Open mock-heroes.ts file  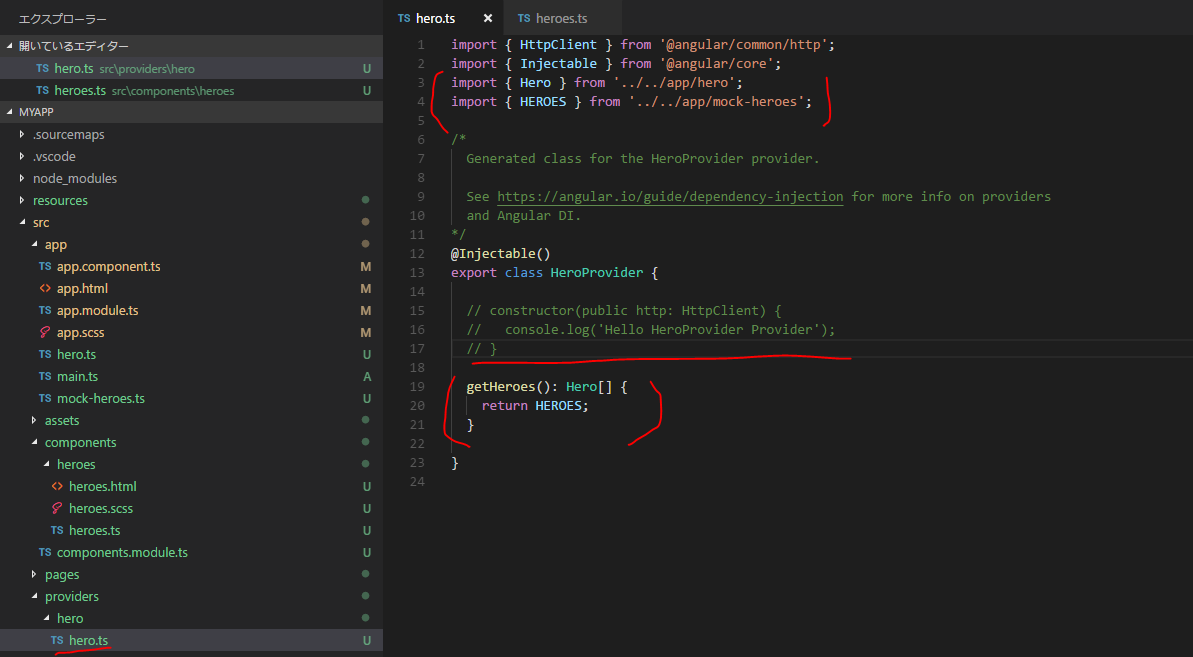(x=100, y=399)
